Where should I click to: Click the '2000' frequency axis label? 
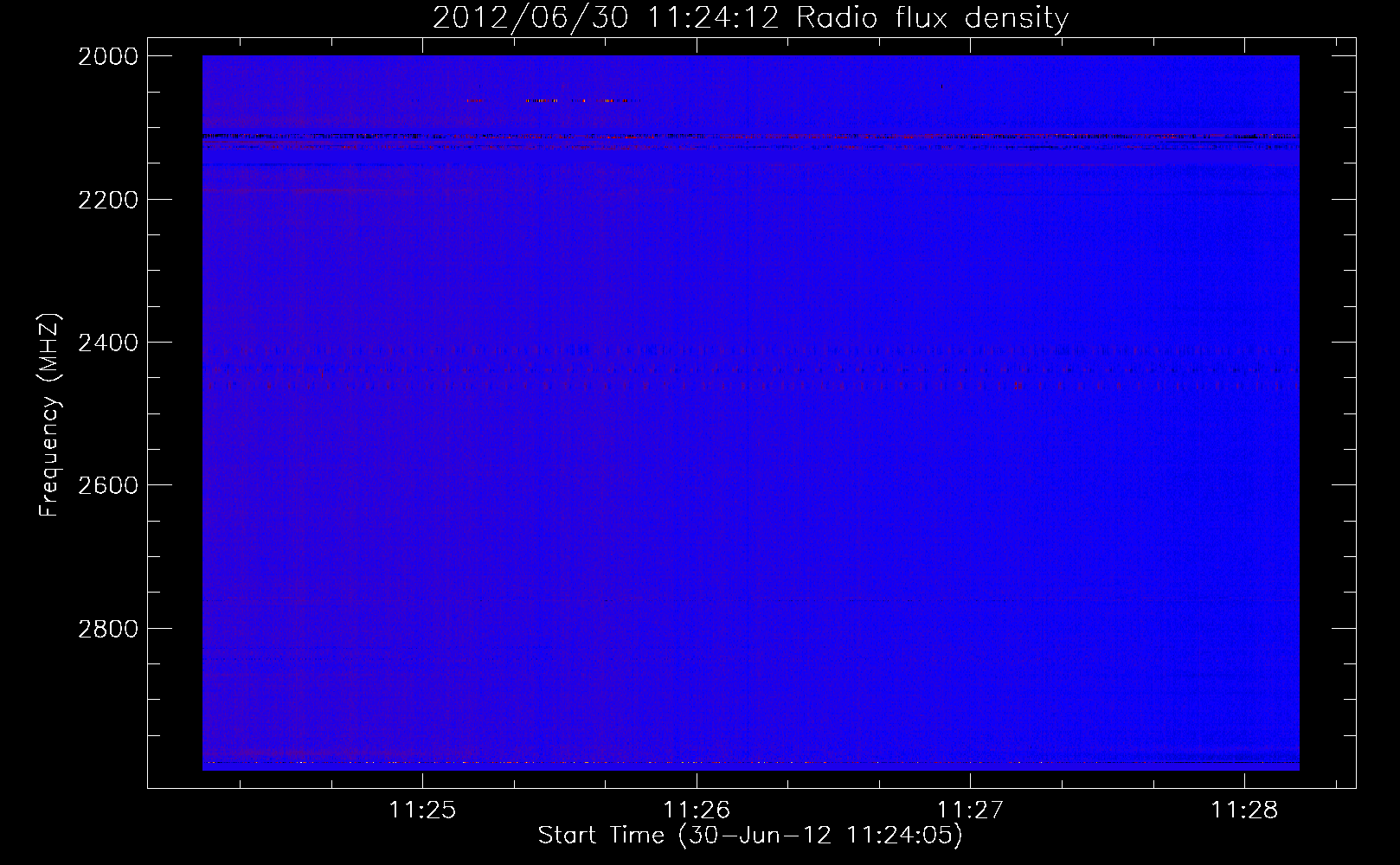tap(108, 56)
